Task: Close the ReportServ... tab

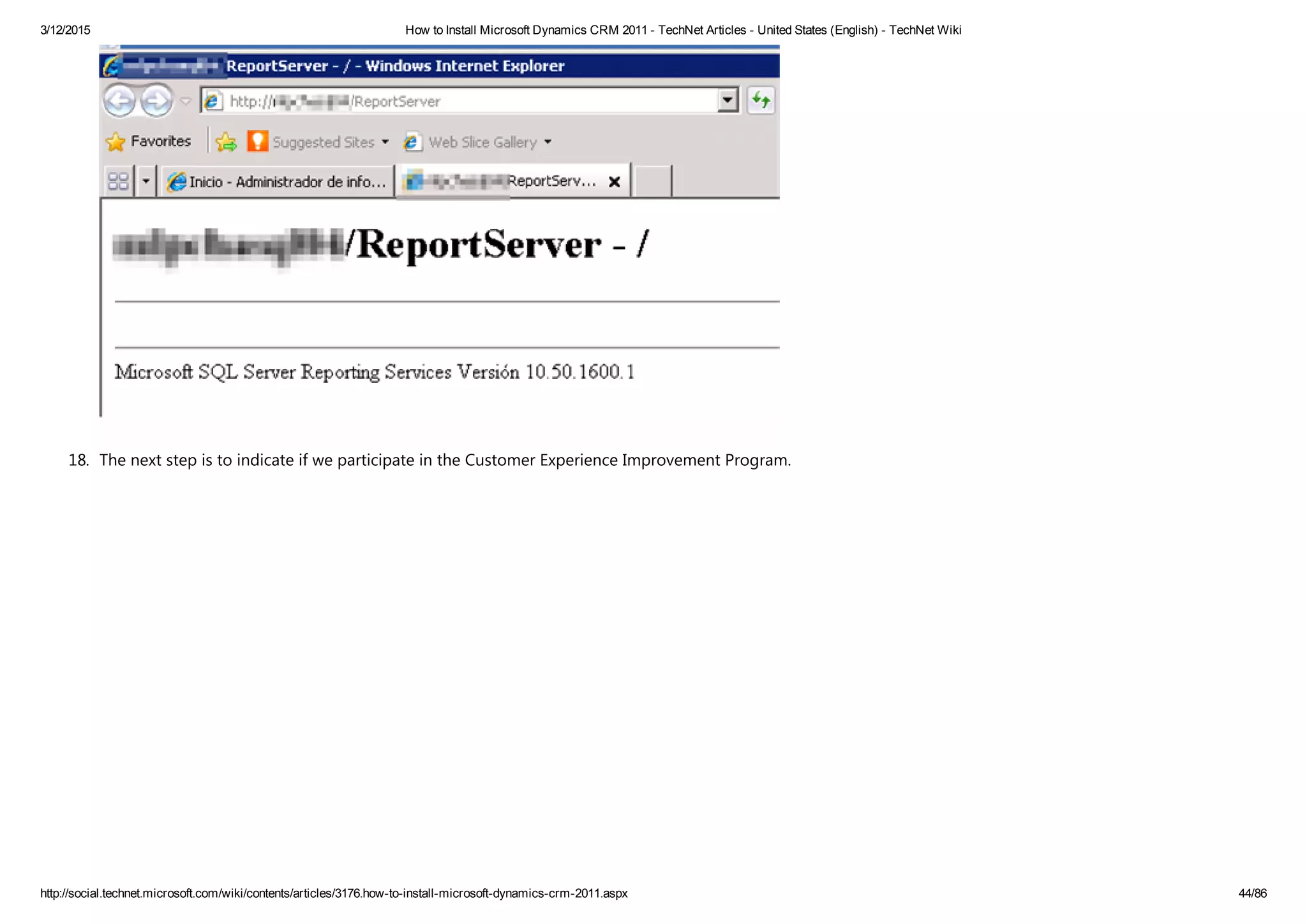Action: (615, 182)
